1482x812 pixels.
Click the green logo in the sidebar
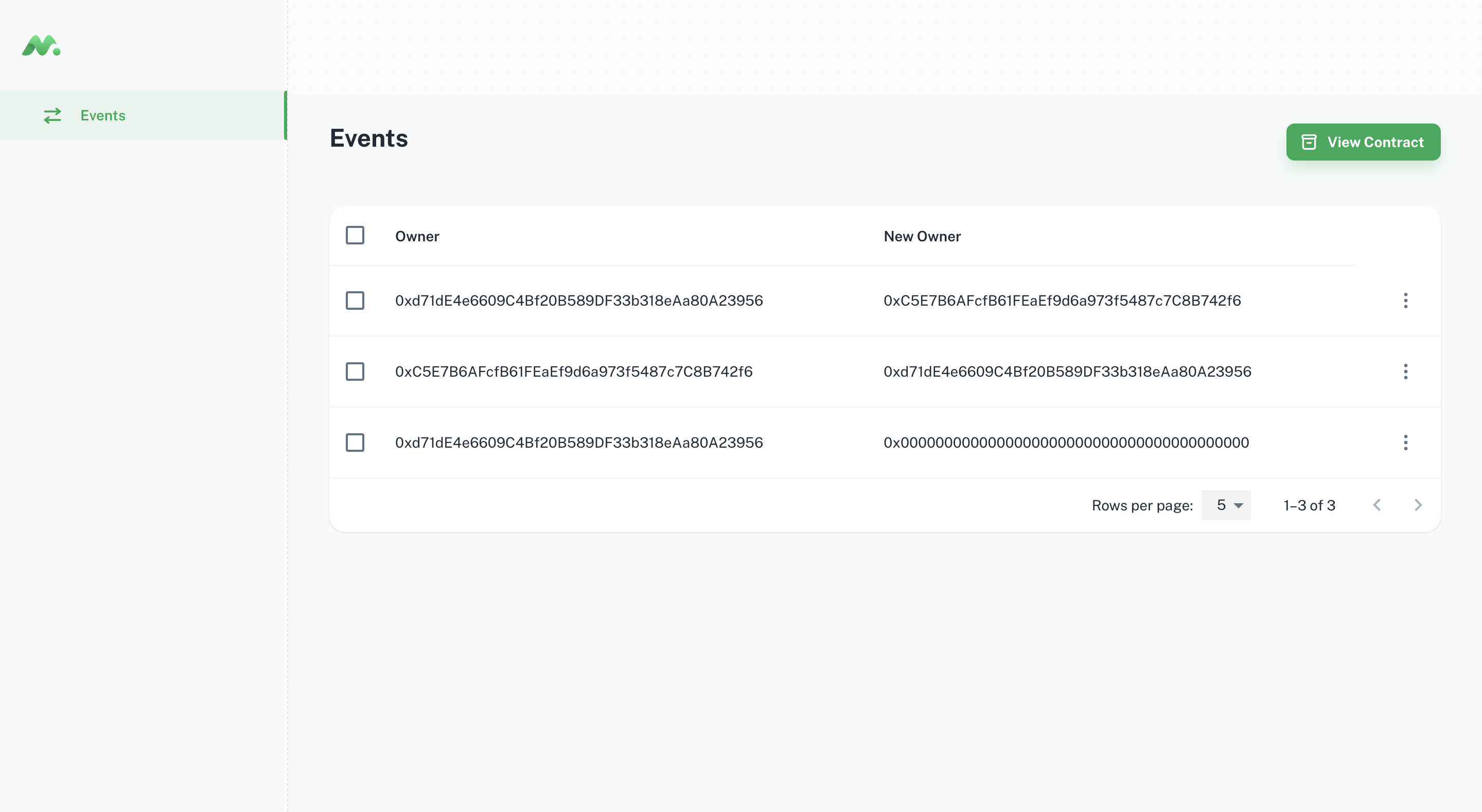[40, 46]
